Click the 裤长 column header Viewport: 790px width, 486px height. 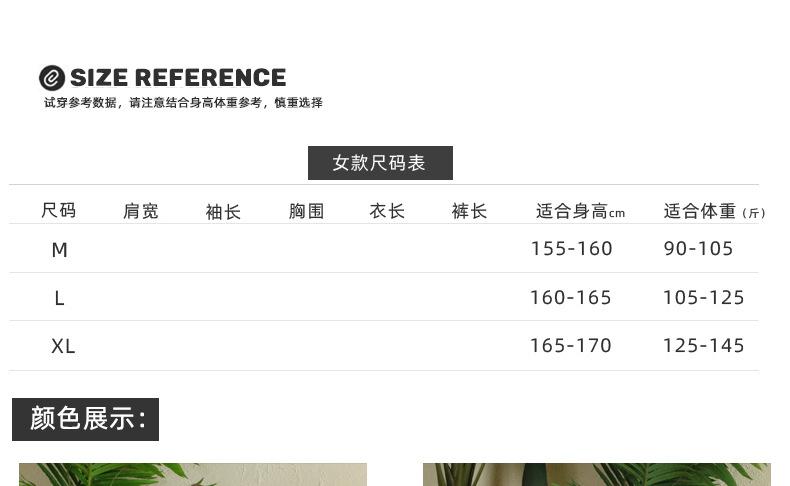469,211
